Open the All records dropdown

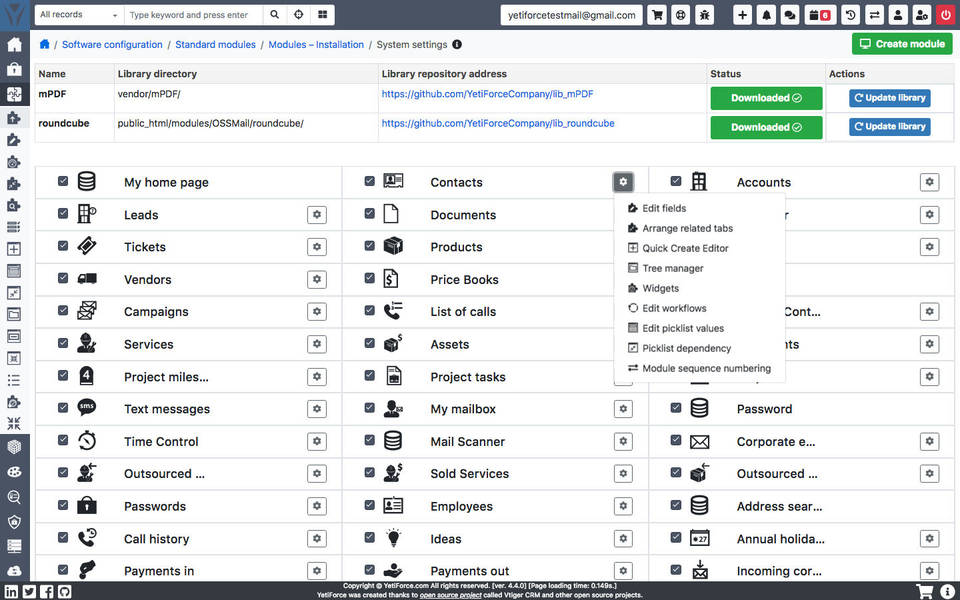pyautogui.click(x=75, y=15)
